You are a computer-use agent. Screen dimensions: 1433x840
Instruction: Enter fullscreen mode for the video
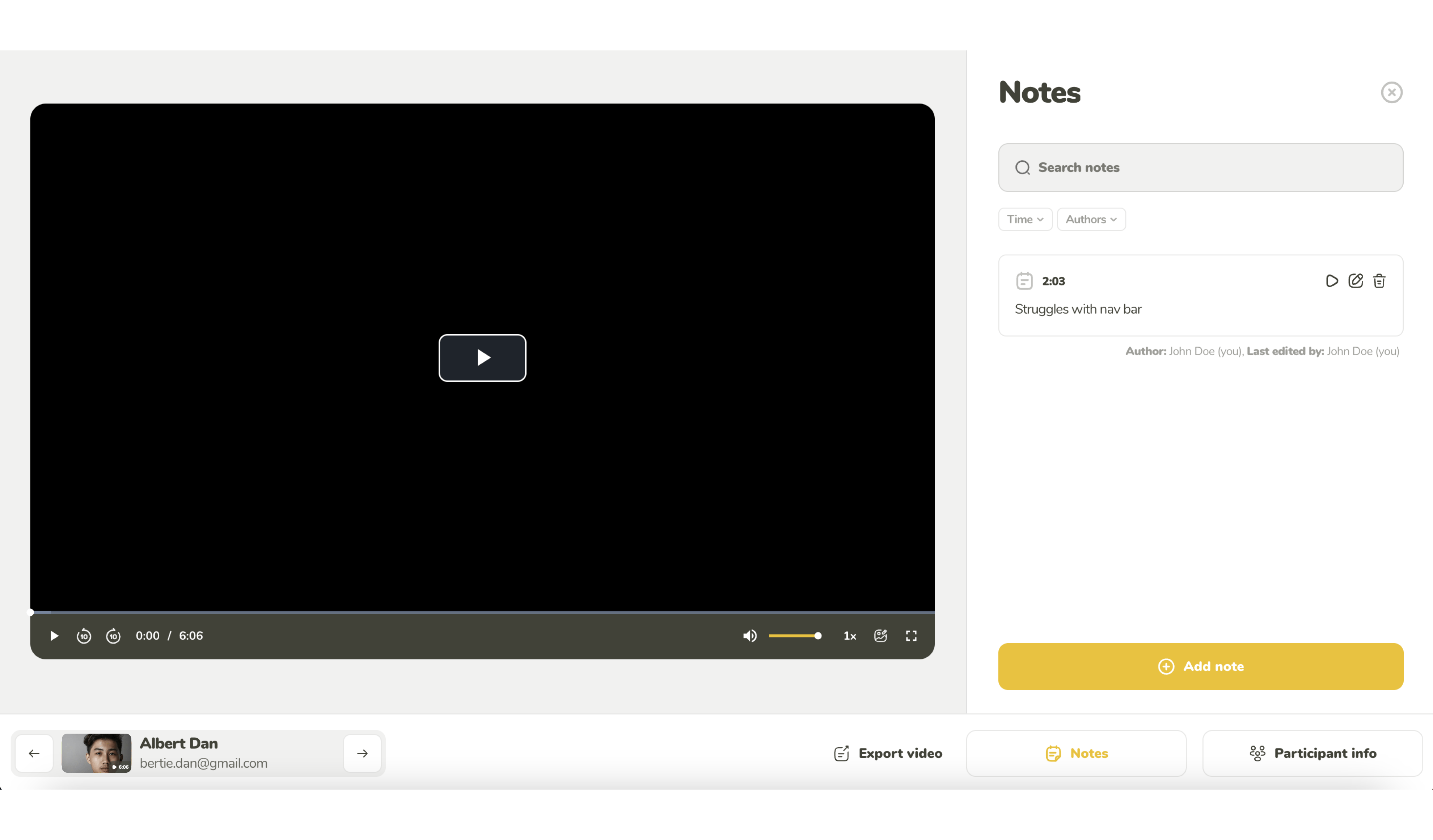tap(911, 636)
